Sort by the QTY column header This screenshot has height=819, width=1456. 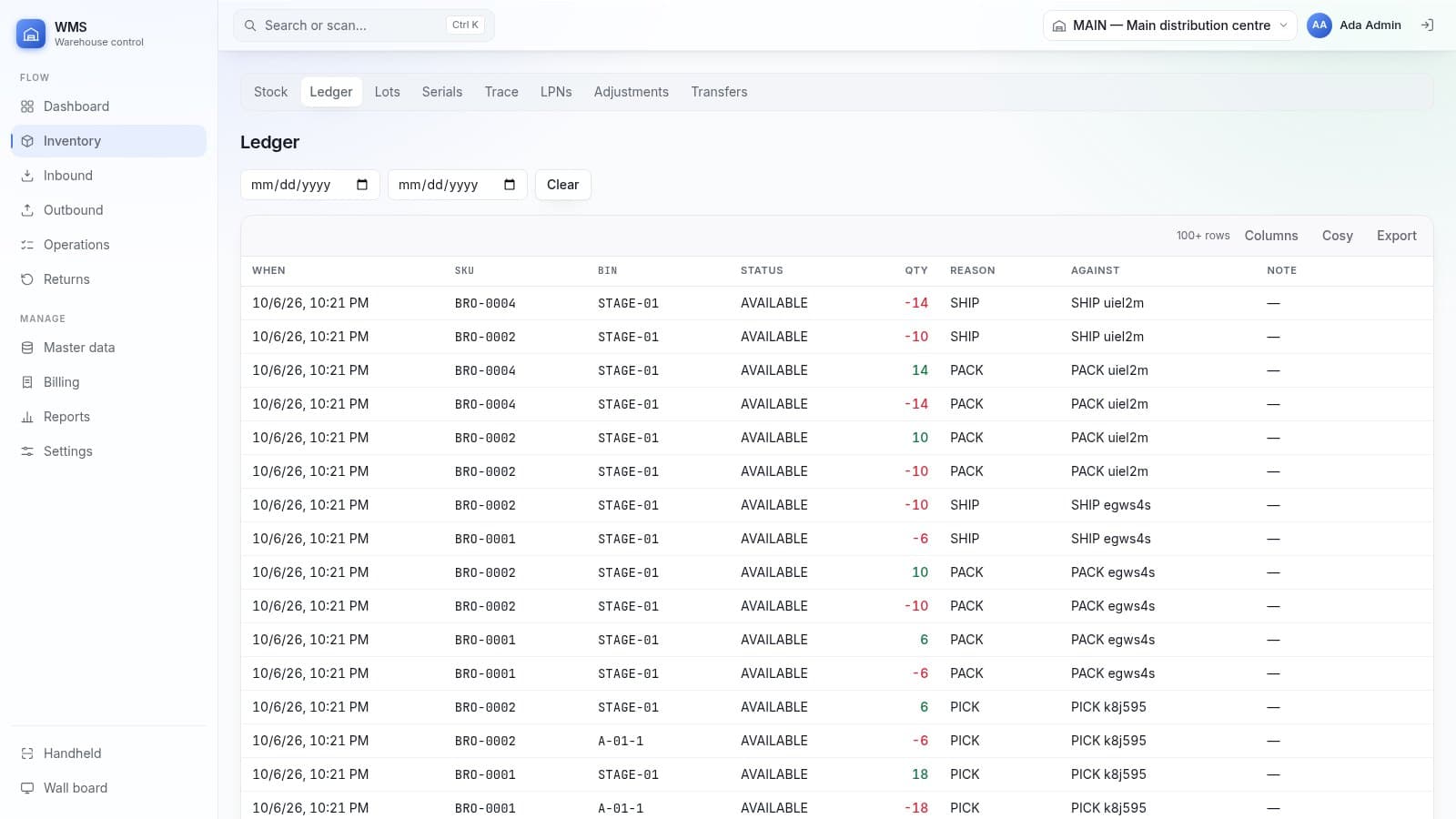(x=915, y=270)
